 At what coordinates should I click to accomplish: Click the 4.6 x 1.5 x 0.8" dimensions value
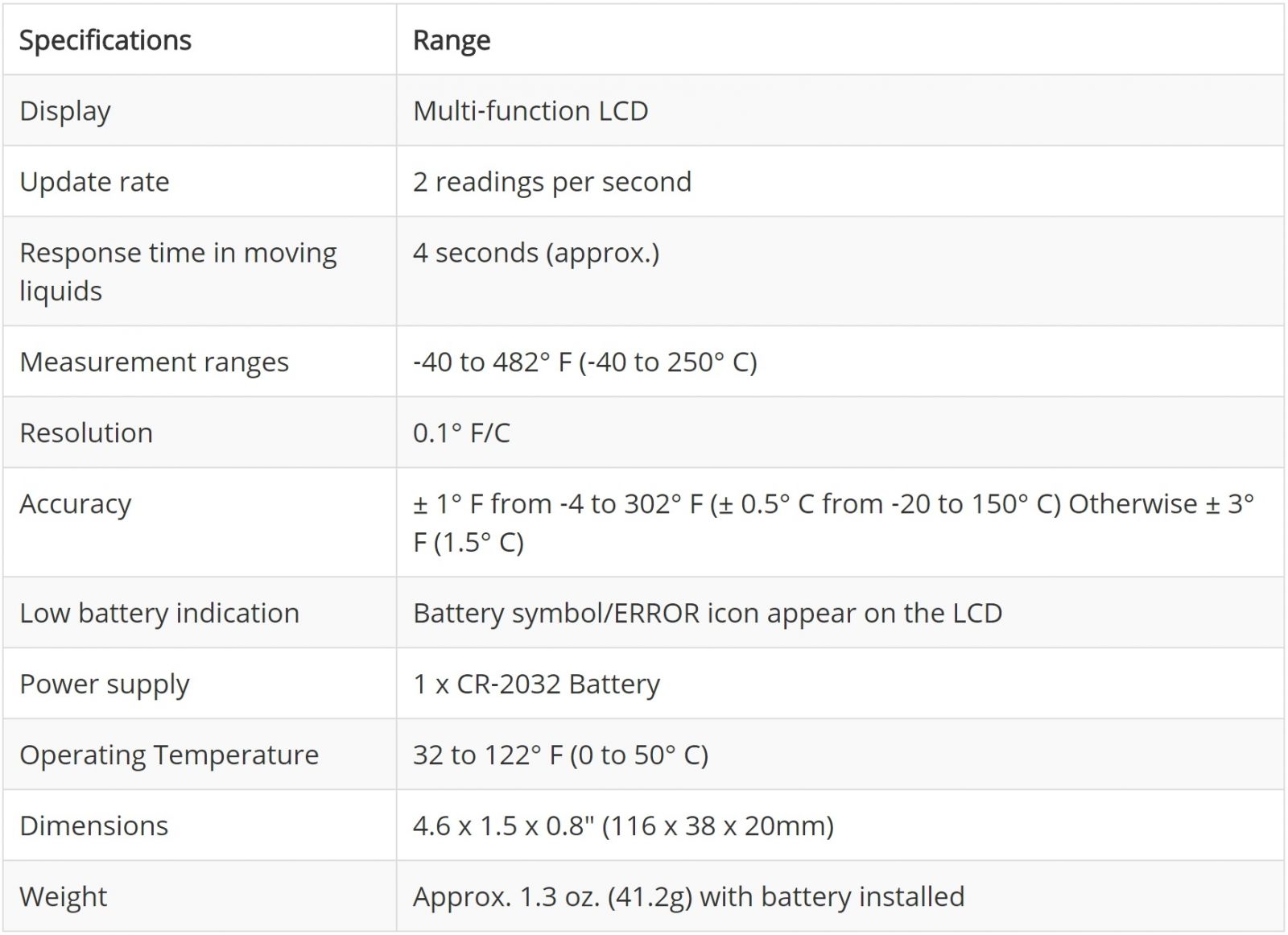pyautogui.click(x=623, y=826)
